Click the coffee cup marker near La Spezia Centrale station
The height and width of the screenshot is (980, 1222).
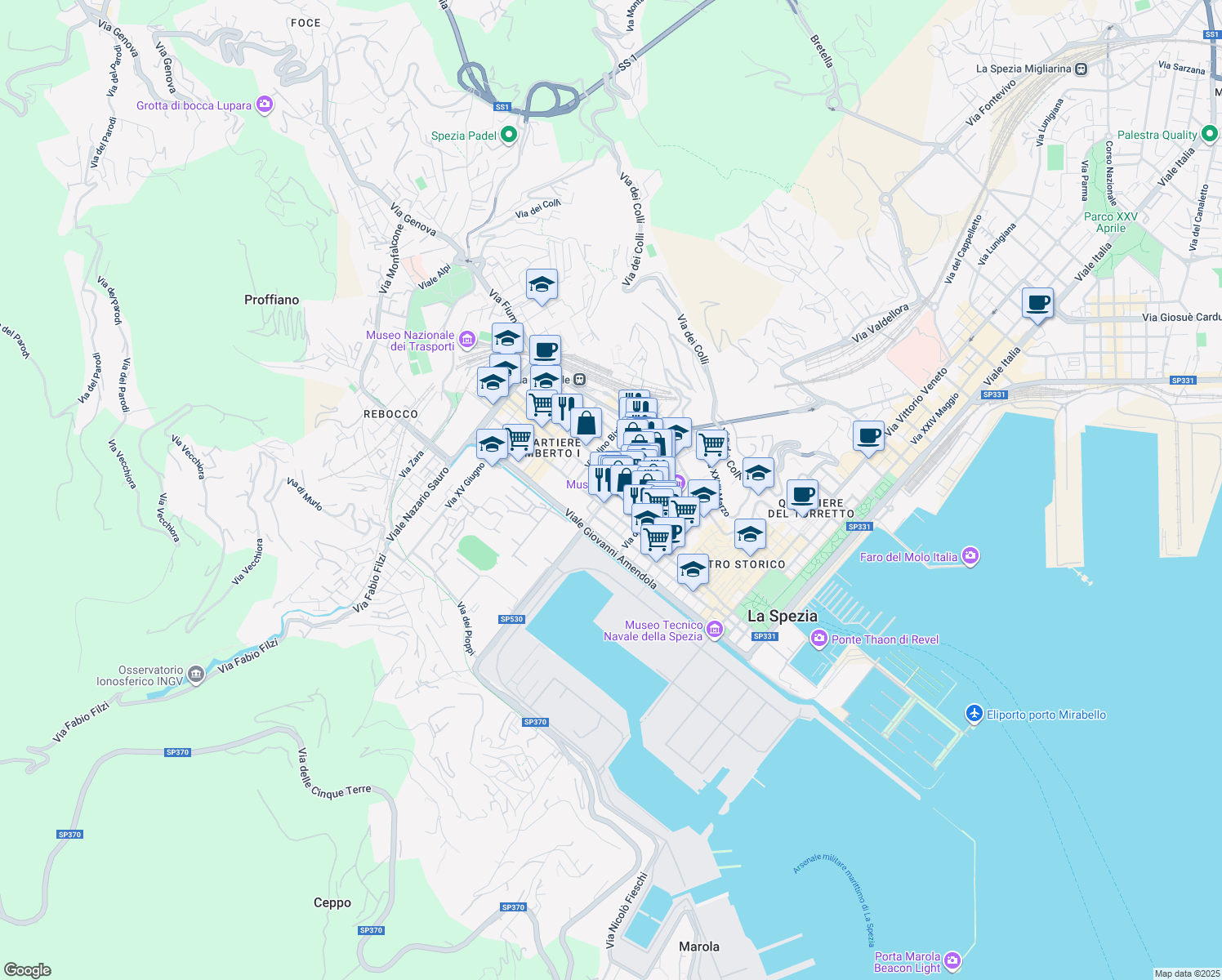[x=546, y=350]
